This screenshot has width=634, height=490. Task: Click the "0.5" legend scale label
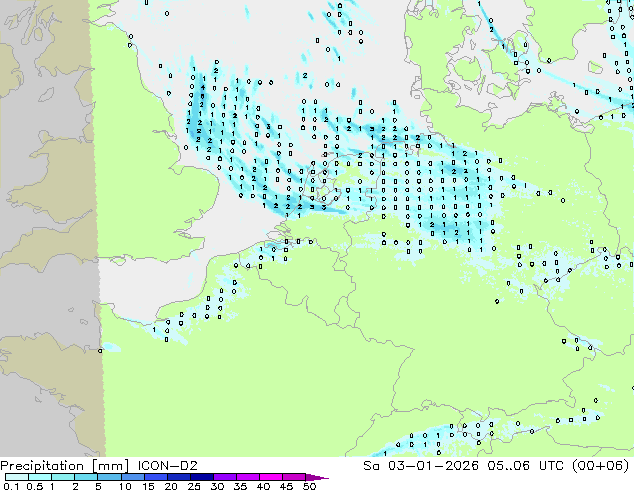coord(34,486)
